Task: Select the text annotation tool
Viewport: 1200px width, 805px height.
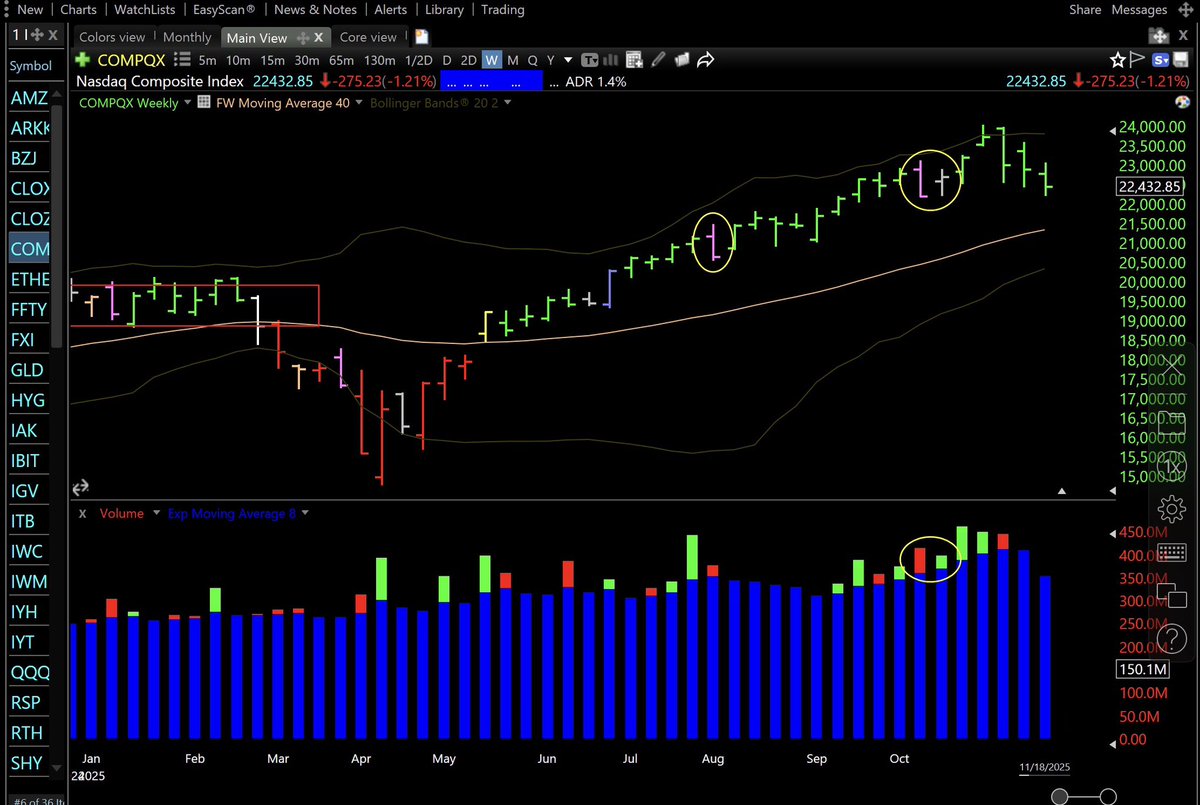Action: [x=591, y=59]
